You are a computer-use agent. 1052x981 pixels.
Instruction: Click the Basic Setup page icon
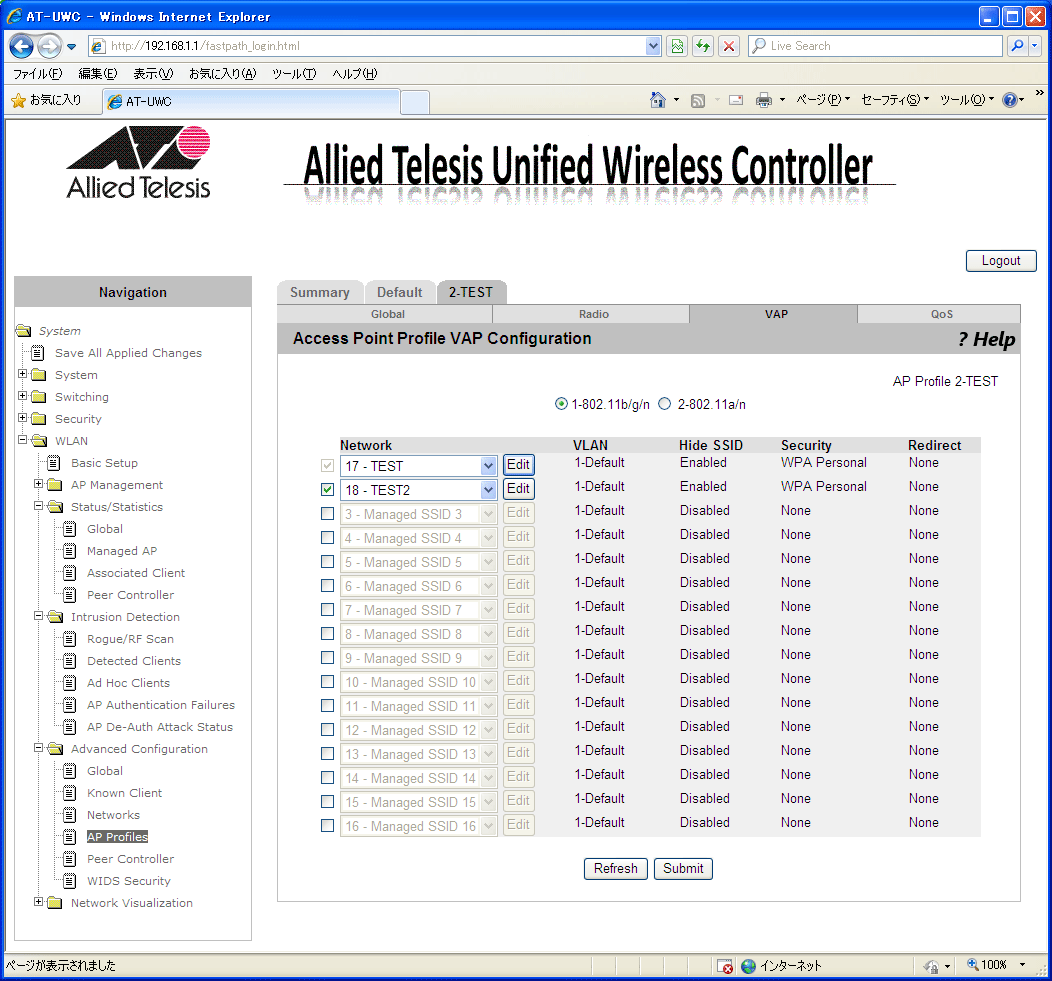tap(54, 462)
